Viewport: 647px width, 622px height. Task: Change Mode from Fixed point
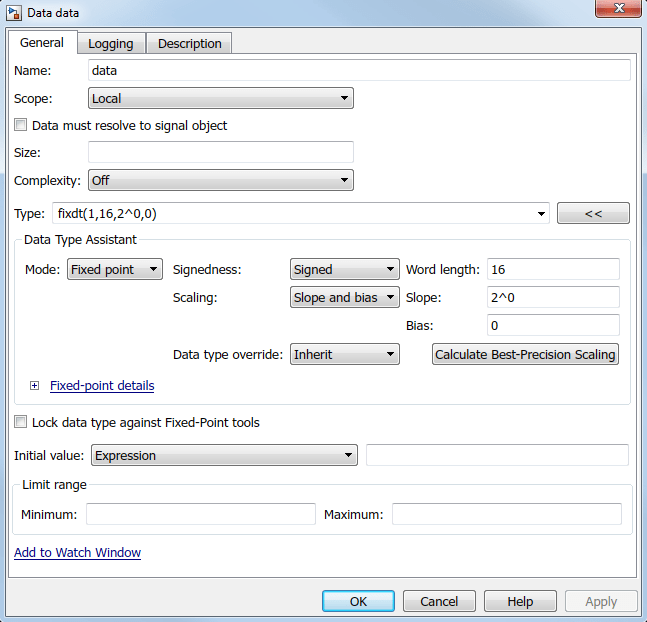click(x=115, y=269)
